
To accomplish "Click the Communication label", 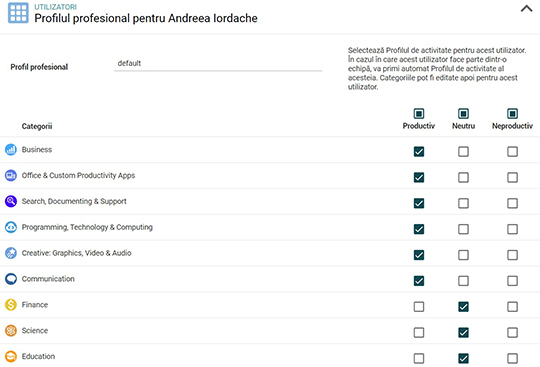I will click(48, 279).
